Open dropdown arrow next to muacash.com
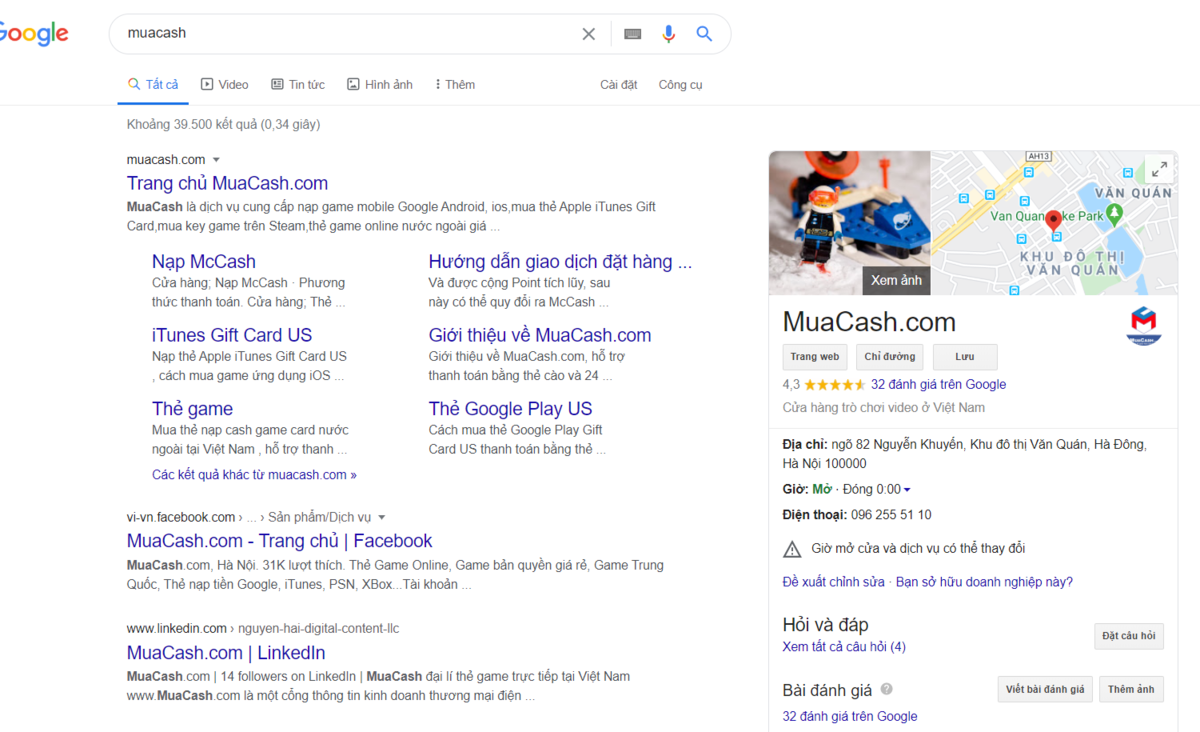 pos(216,160)
